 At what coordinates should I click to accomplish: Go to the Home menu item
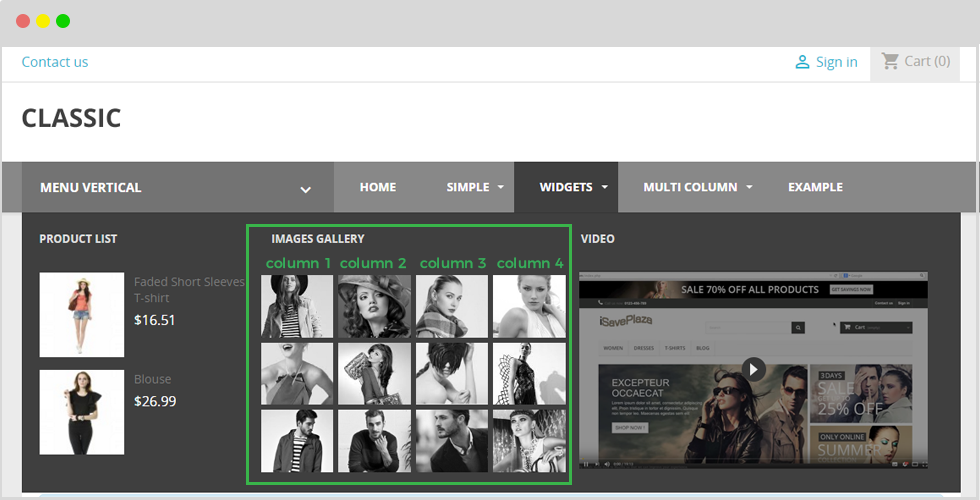pyautogui.click(x=378, y=187)
